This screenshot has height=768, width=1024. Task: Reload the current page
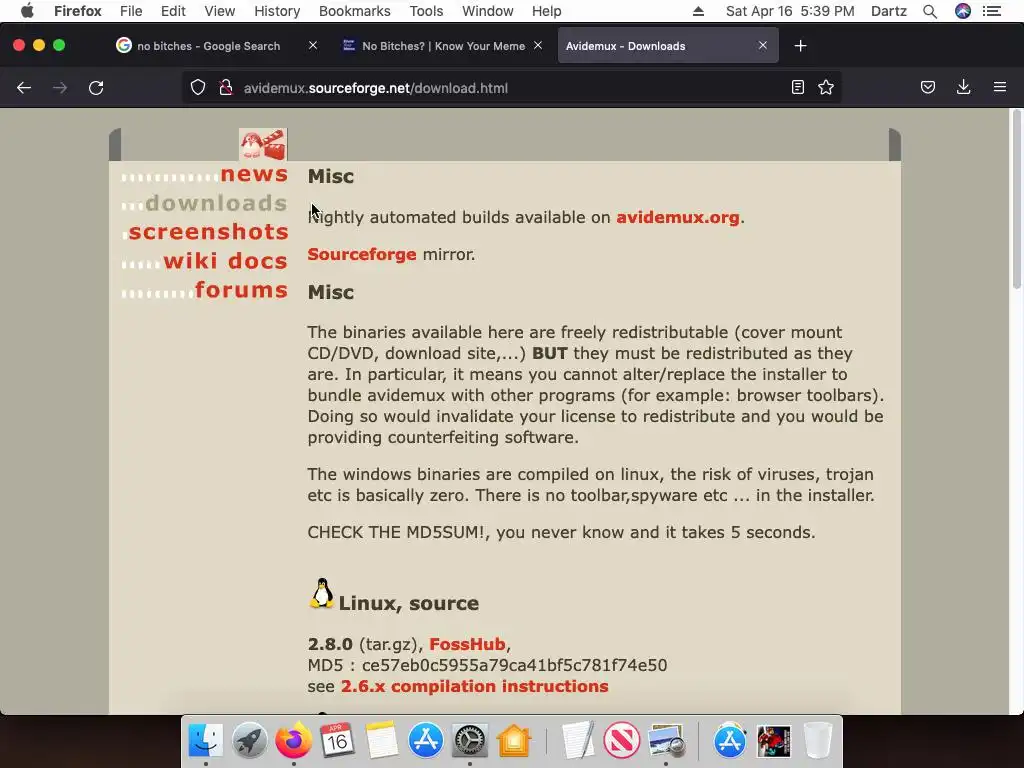[96, 88]
